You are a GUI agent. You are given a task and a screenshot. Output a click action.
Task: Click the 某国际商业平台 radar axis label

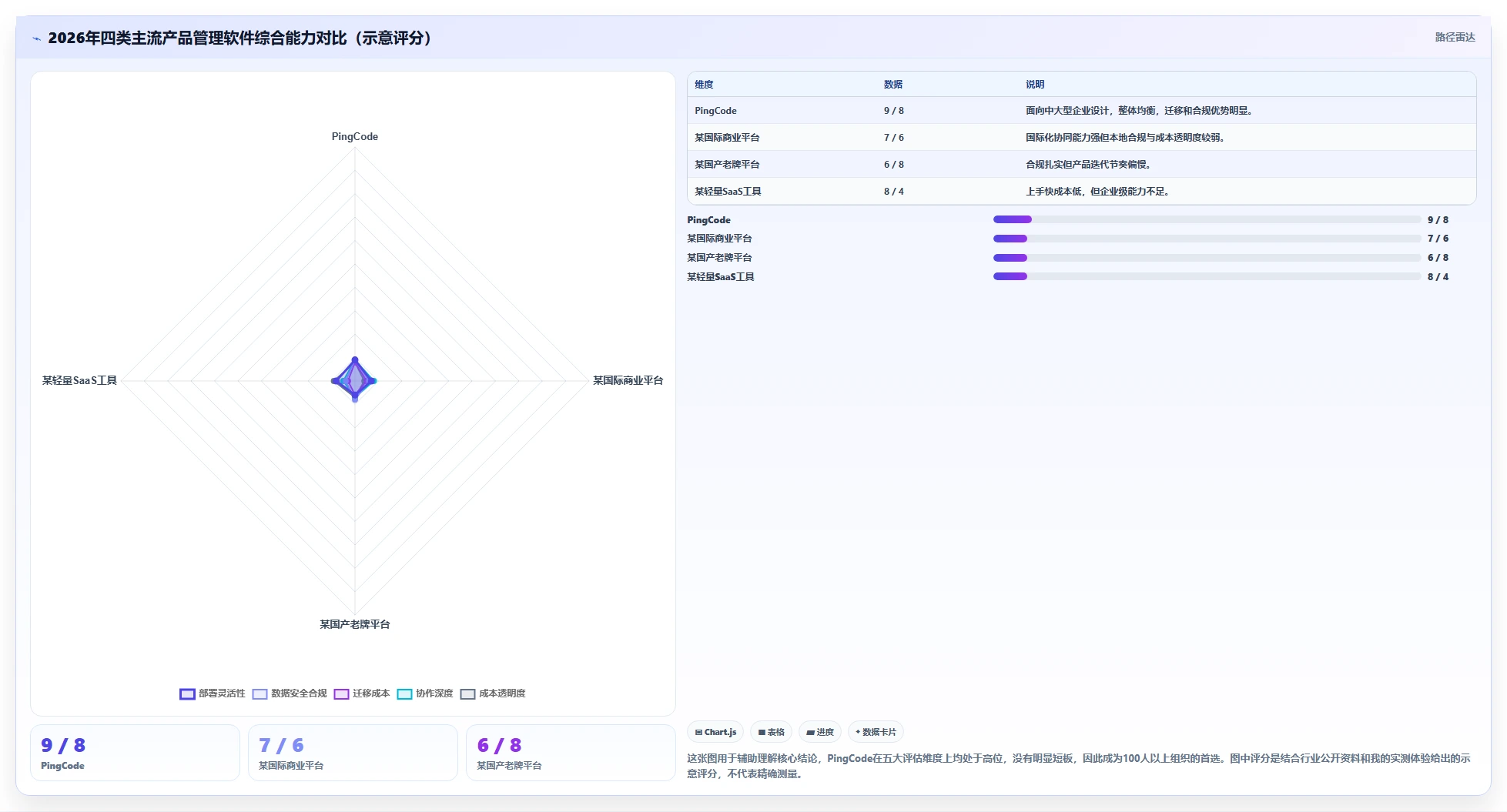pos(628,380)
